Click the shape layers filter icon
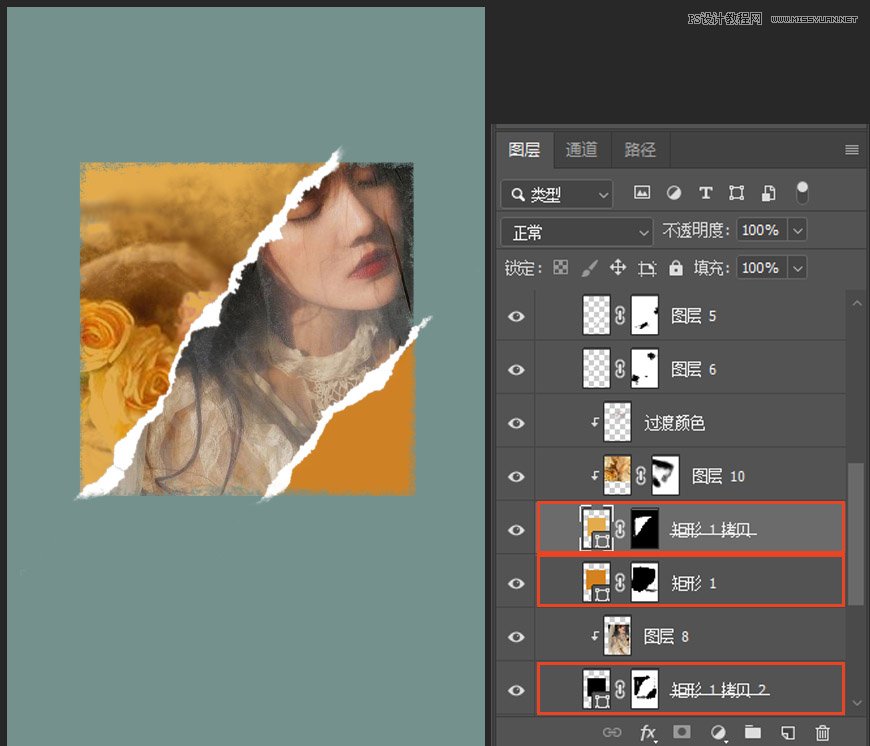This screenshot has height=746, width=870. [x=736, y=193]
